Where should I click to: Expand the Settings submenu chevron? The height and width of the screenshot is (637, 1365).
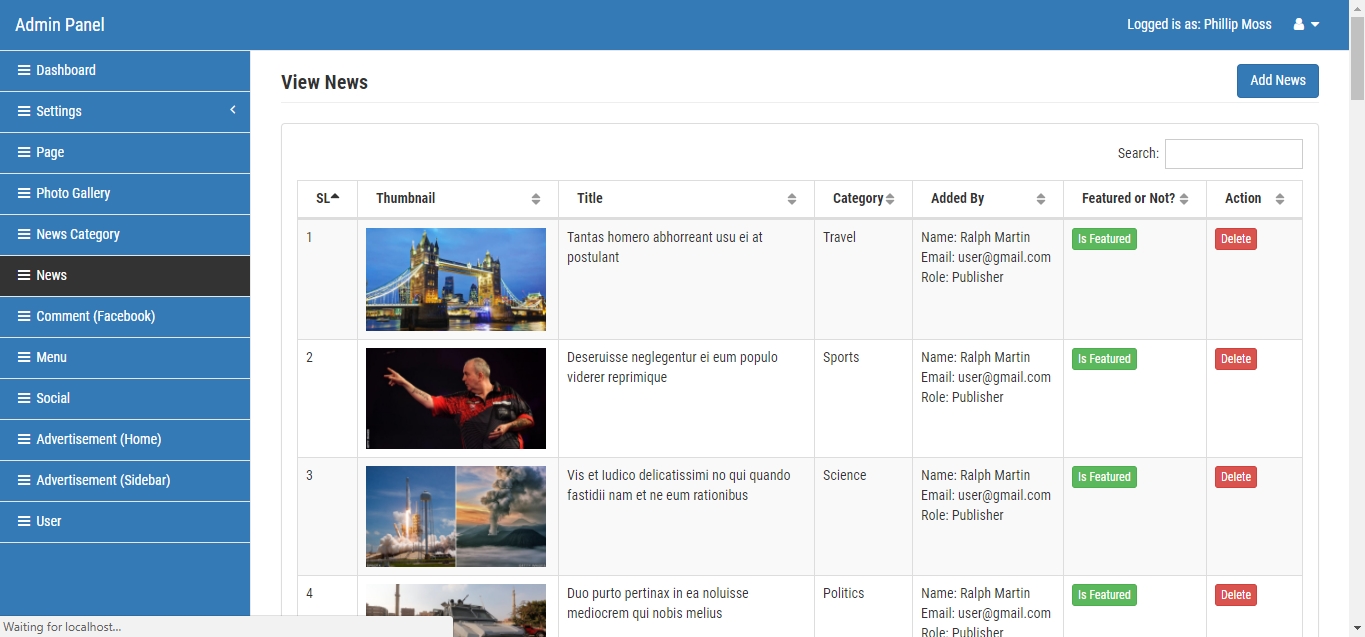233,110
